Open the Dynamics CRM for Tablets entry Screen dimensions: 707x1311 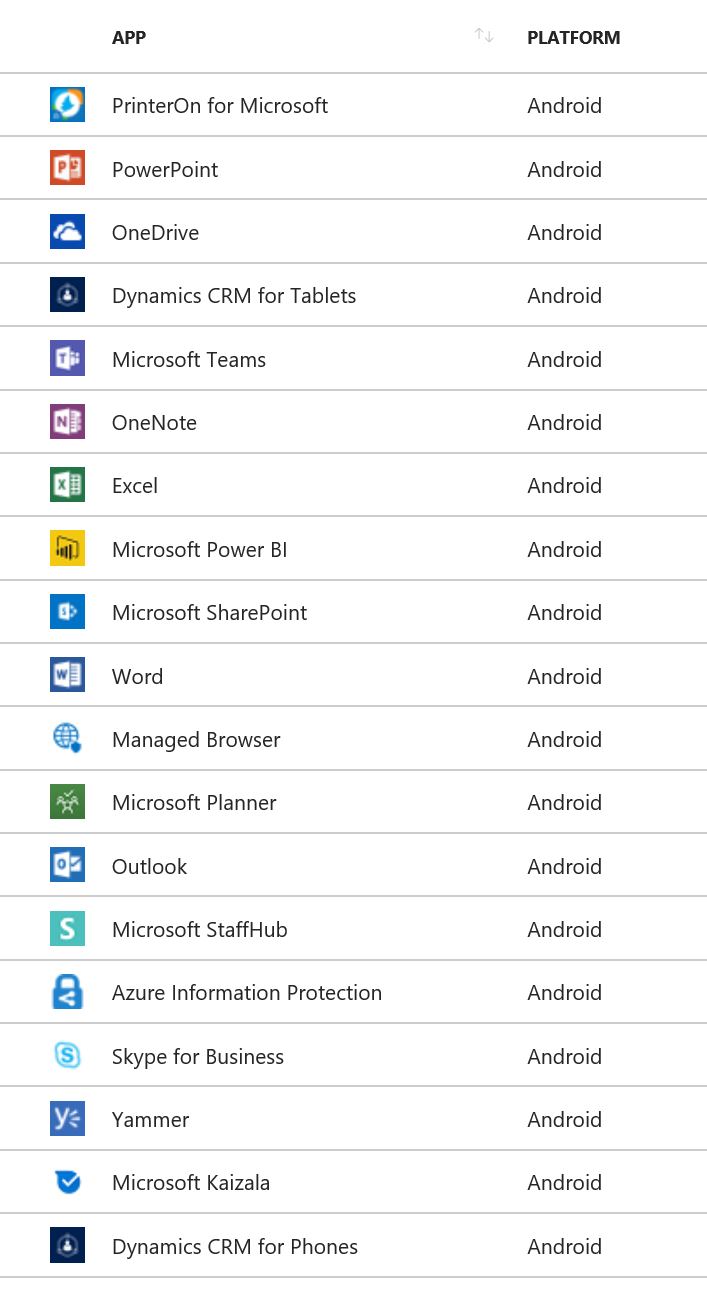[x=233, y=295]
